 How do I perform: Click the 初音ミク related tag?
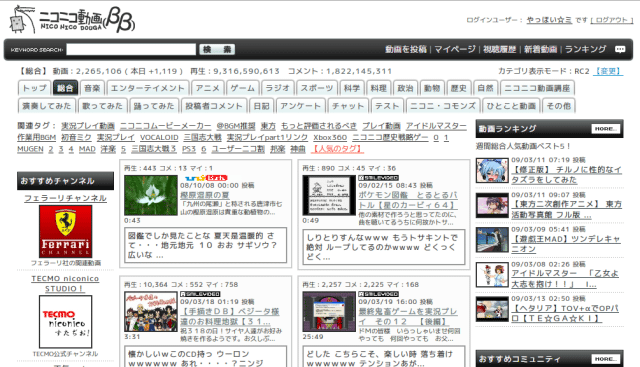click(x=76, y=138)
